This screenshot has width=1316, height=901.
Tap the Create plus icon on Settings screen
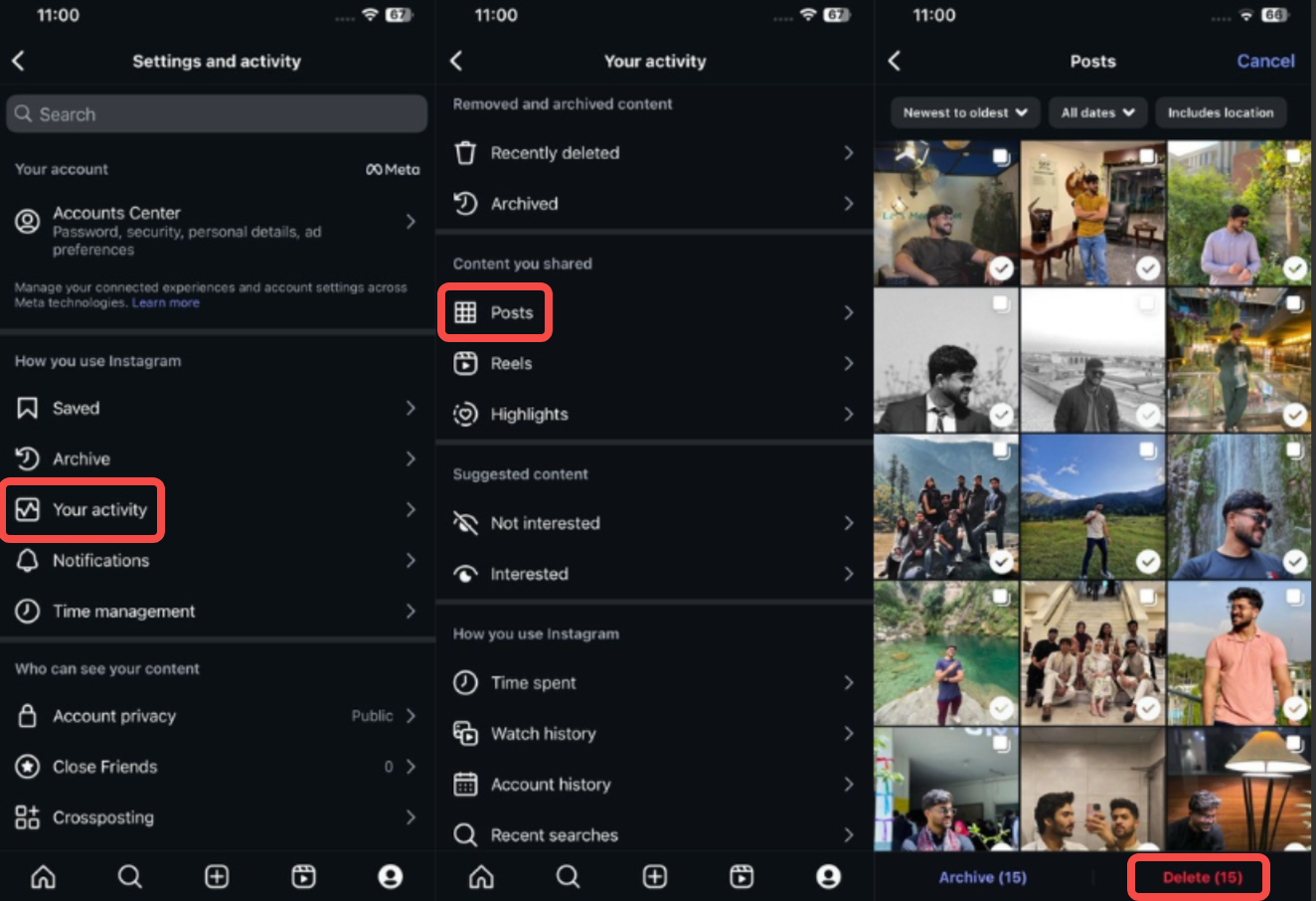coord(217,876)
